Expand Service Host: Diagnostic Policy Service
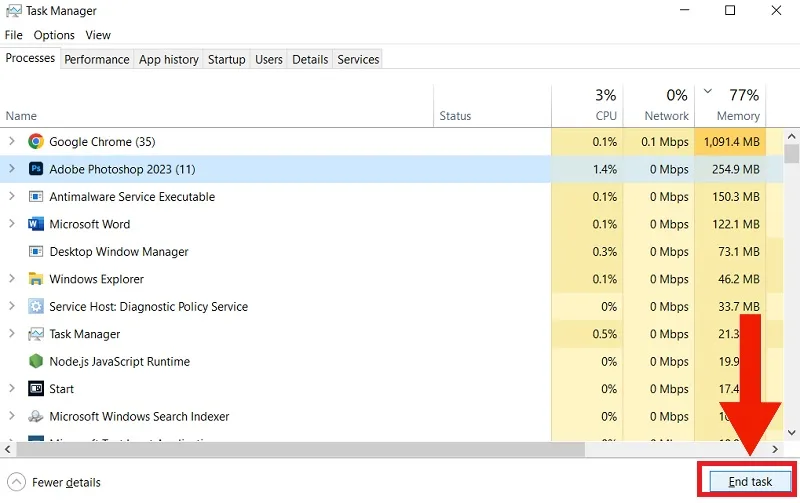The image size is (800, 503). (x=12, y=307)
